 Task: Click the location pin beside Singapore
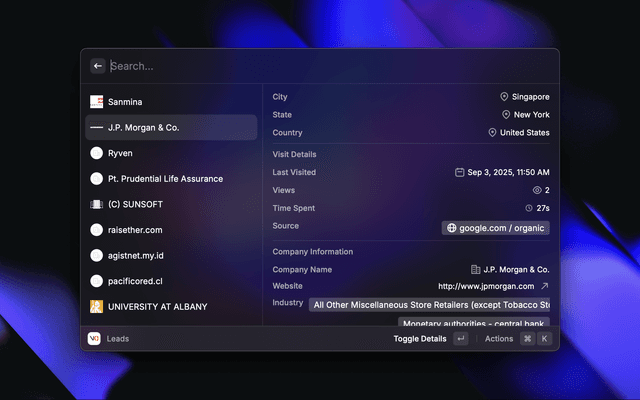(x=505, y=97)
